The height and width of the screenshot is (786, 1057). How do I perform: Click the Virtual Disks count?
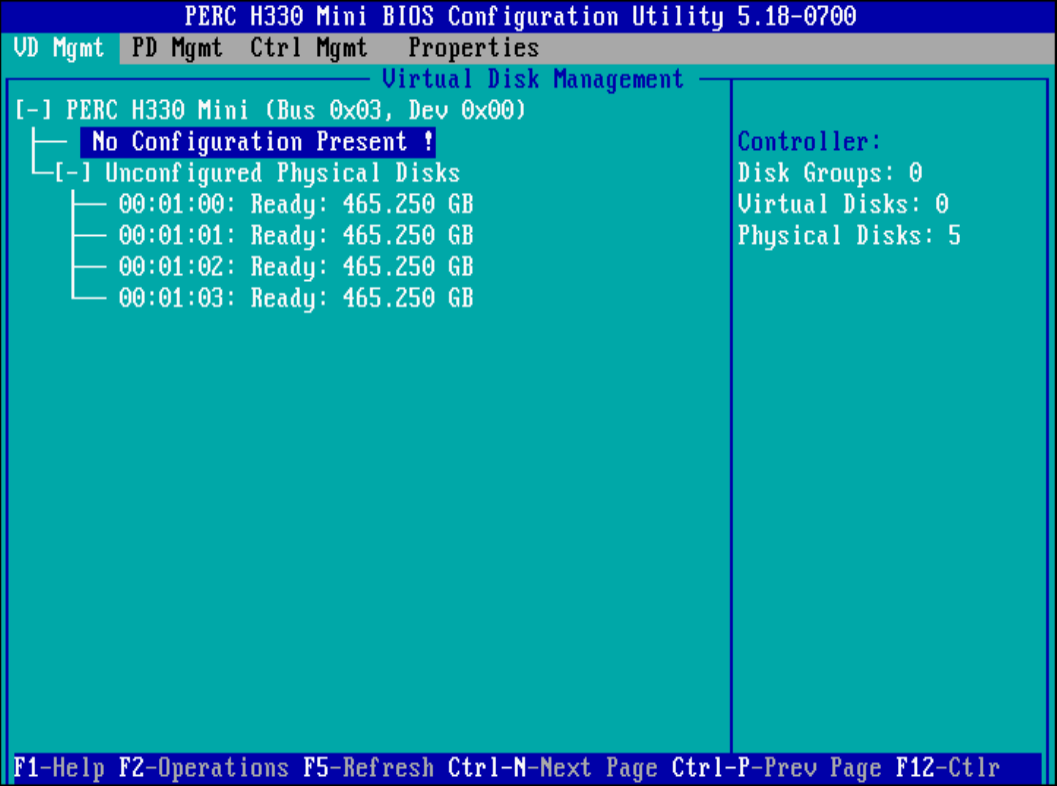coord(842,205)
